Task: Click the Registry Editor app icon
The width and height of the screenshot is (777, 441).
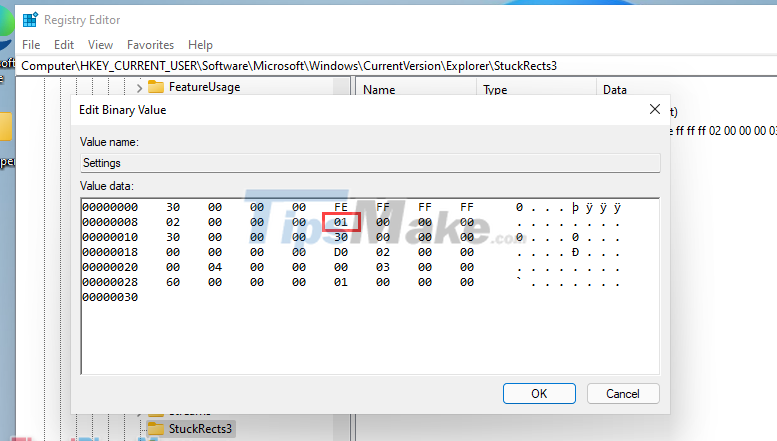Action: (30, 20)
